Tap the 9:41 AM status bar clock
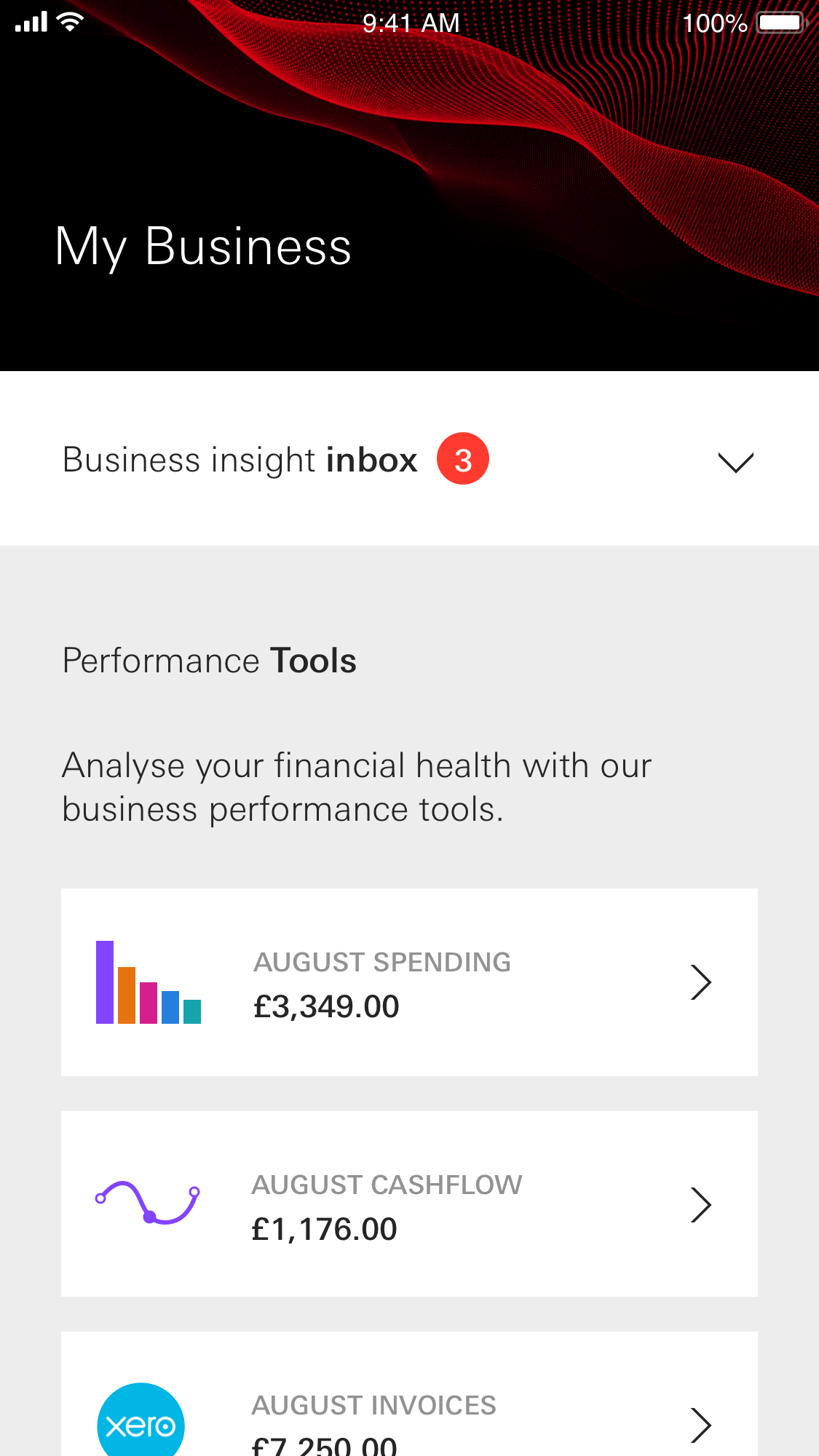The height and width of the screenshot is (1456, 819). pos(411,23)
